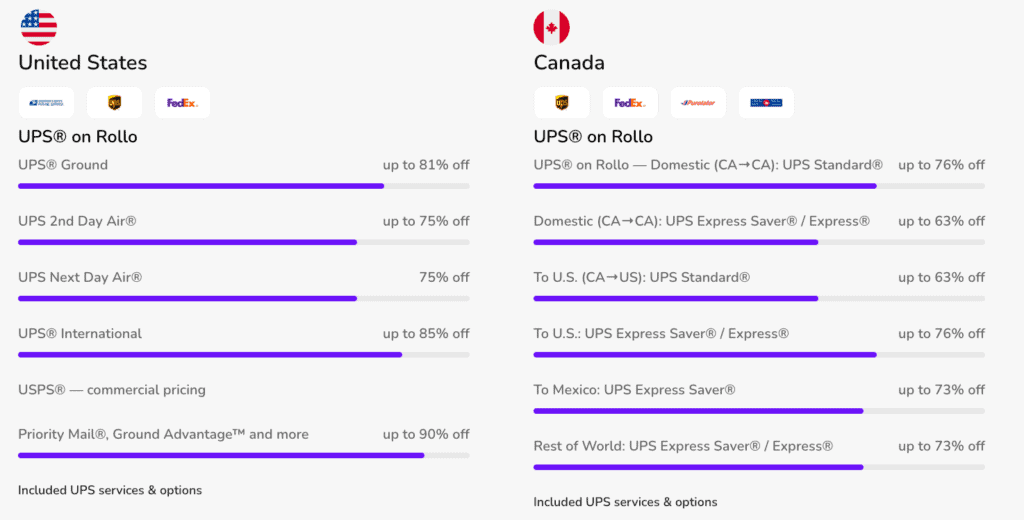Screen dimensions: 1024x520
Task: Click the USPS commercial pricing text
Action: (112, 390)
